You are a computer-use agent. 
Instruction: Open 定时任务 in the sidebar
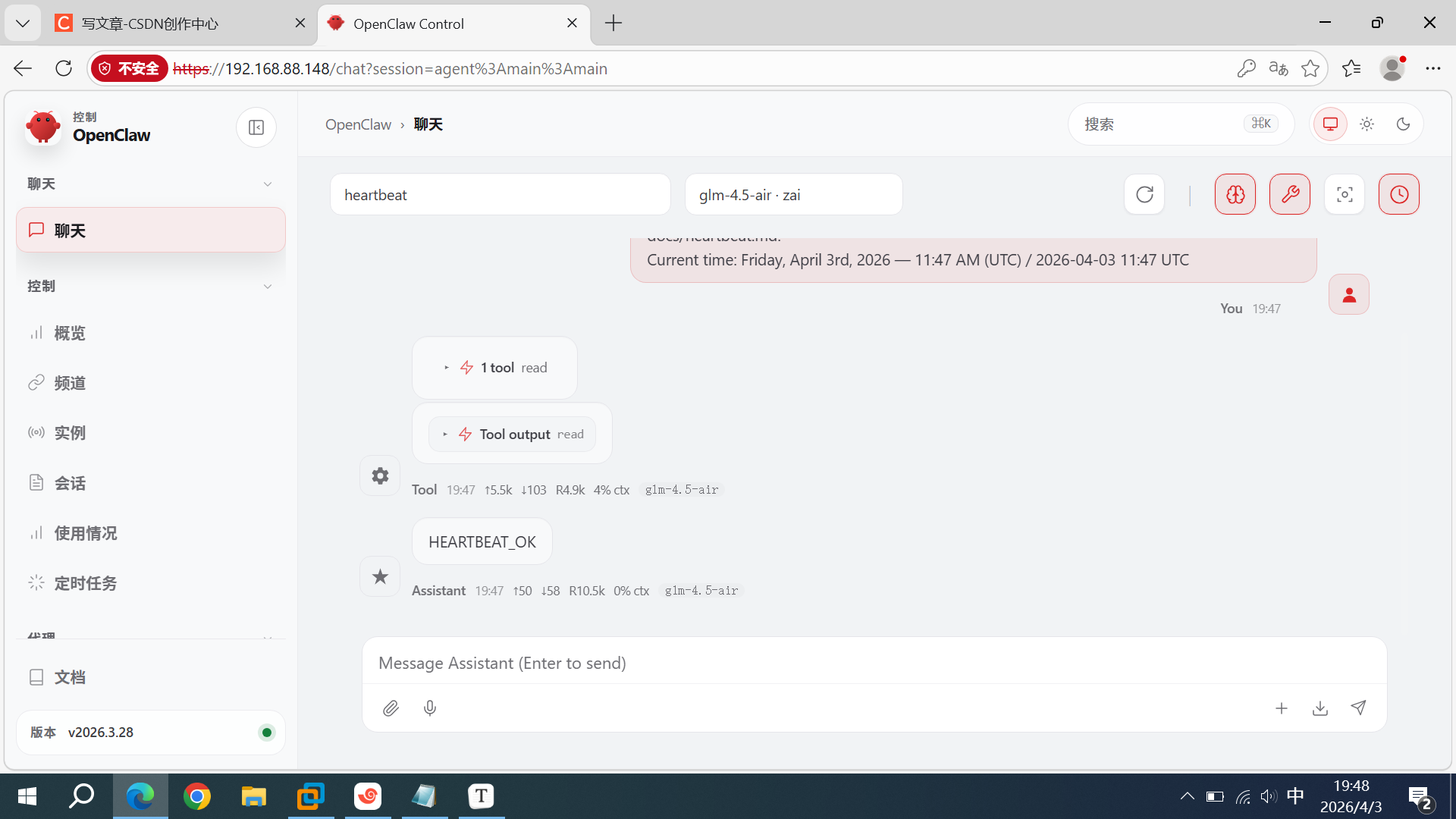coord(86,583)
